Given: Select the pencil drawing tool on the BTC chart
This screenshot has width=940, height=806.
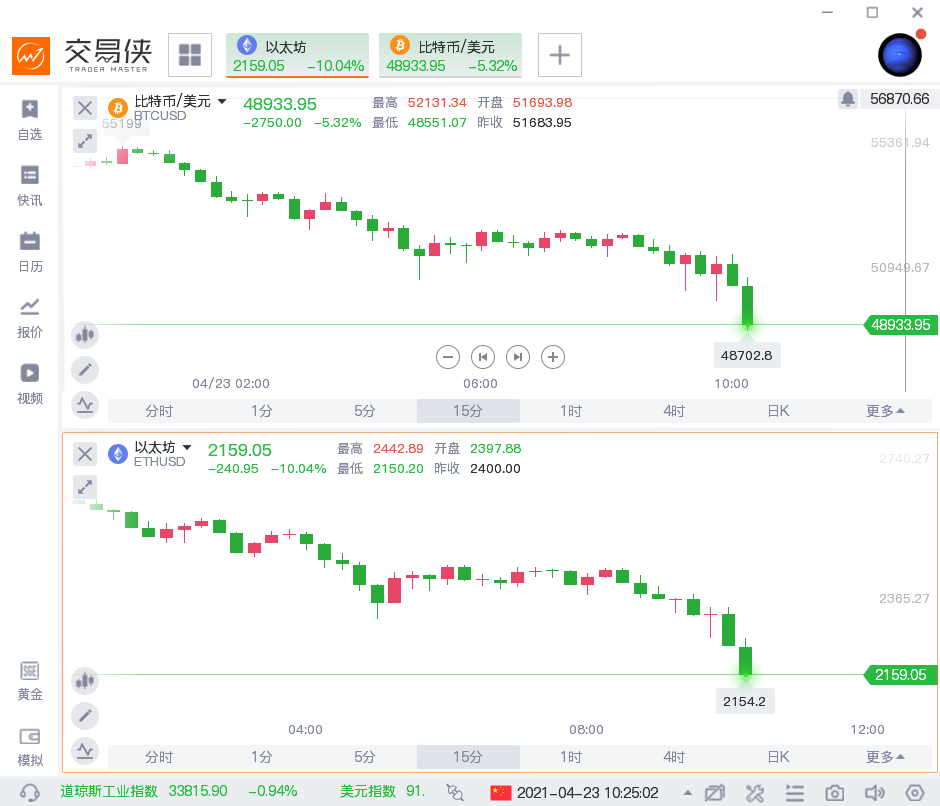Looking at the screenshot, I should pos(85,370).
